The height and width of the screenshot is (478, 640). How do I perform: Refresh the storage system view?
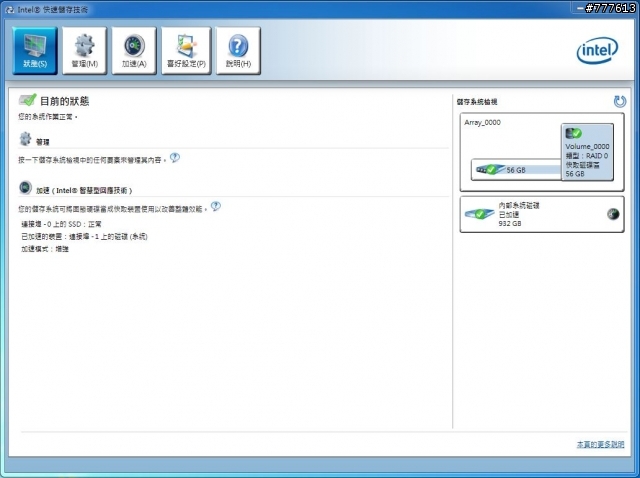pos(620,101)
